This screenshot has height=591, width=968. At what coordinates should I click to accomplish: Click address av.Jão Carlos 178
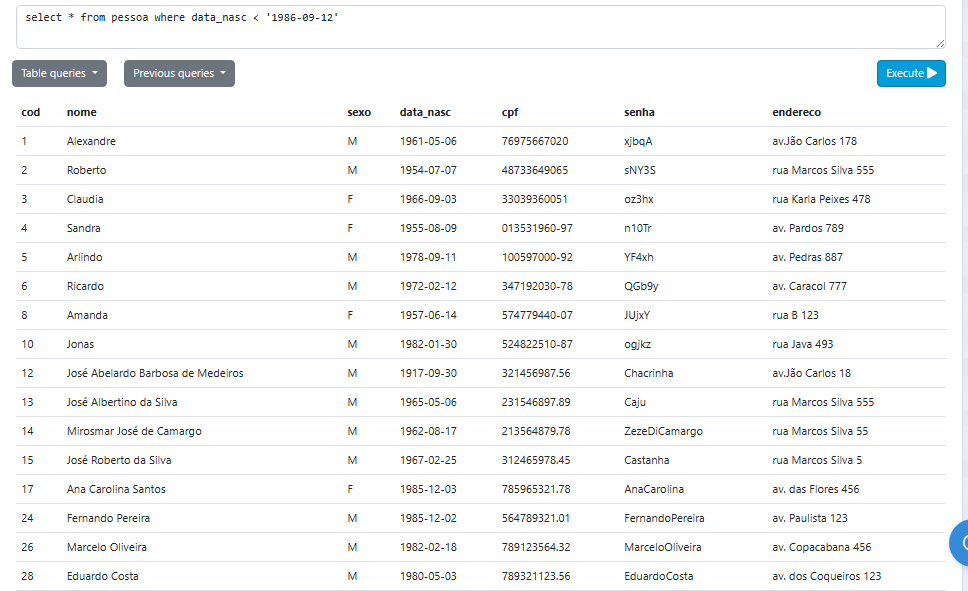pyautogui.click(x=814, y=141)
